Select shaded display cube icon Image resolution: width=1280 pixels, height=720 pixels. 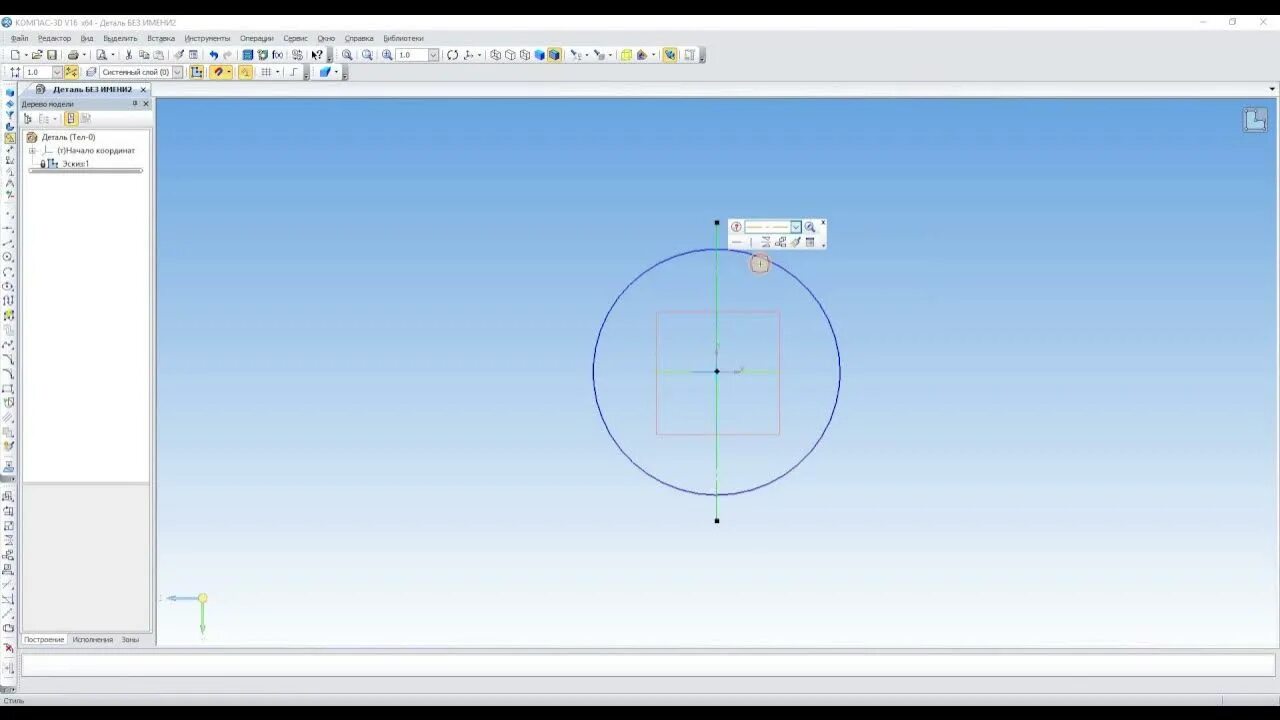539,55
